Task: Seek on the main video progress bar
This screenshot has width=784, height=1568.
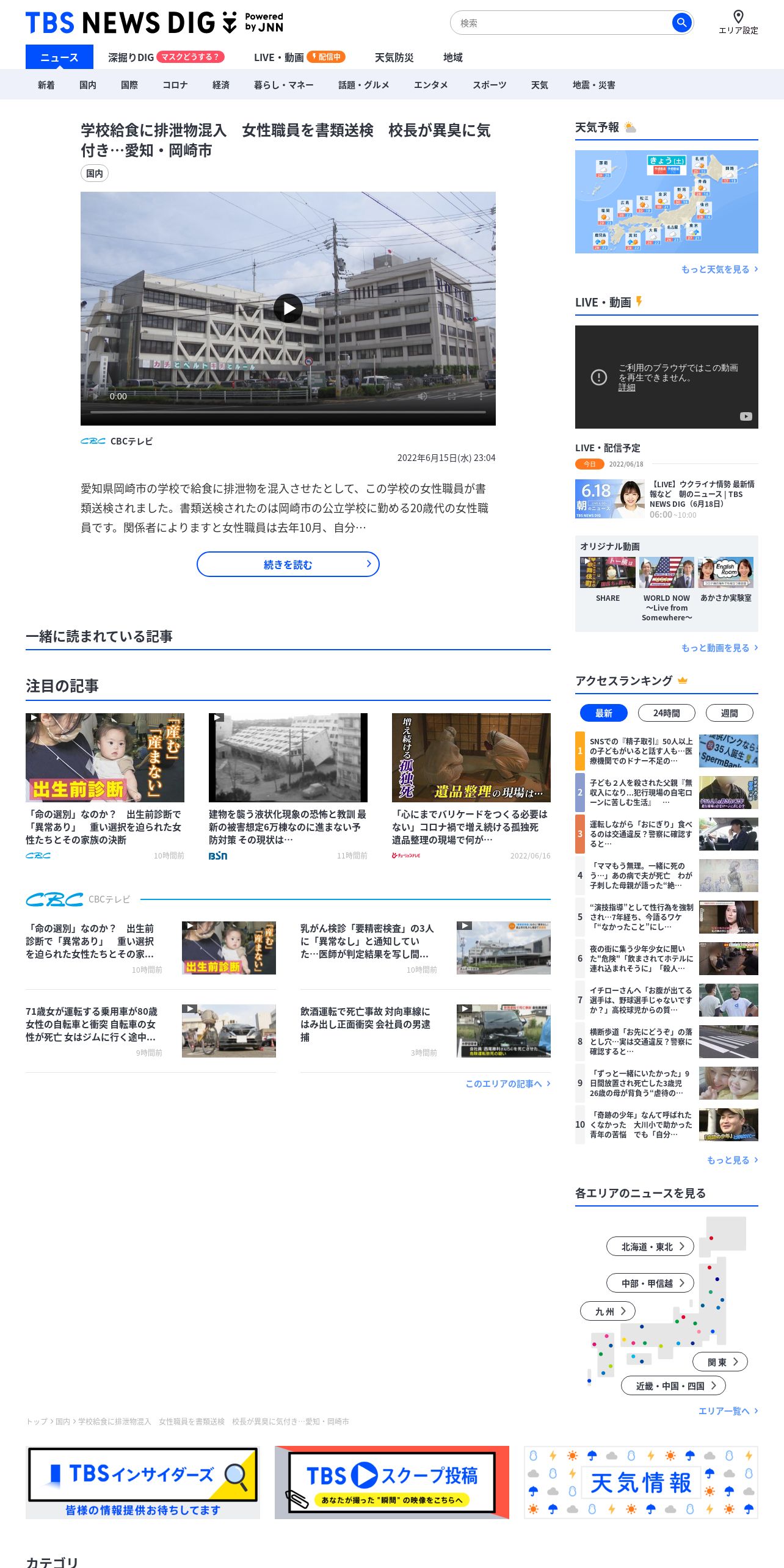Action: pos(288,412)
